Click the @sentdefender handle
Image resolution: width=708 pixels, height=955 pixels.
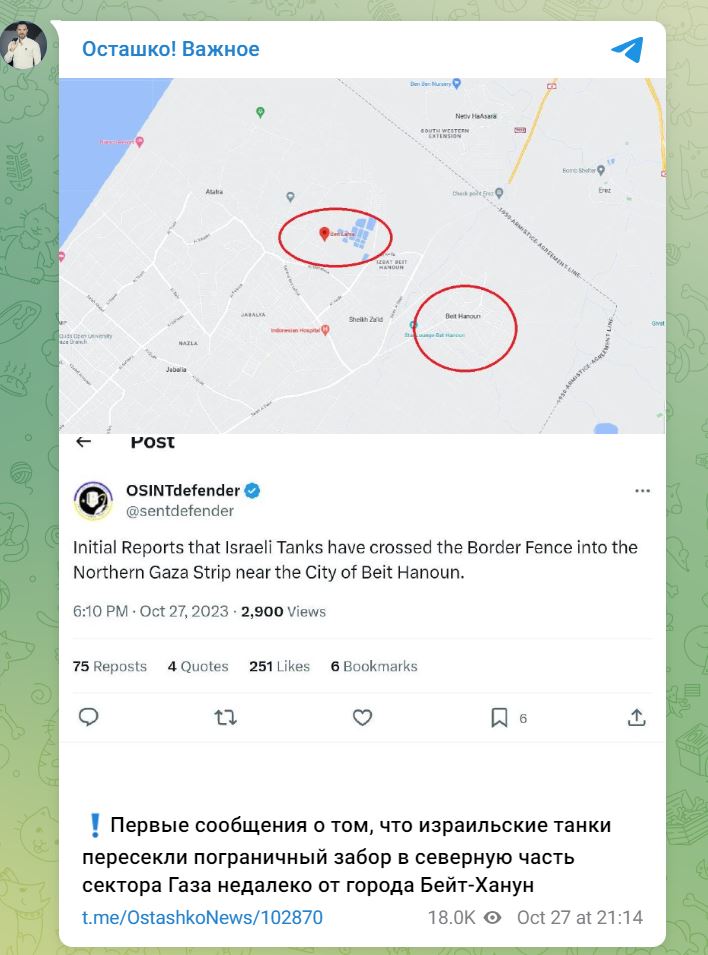[180, 511]
